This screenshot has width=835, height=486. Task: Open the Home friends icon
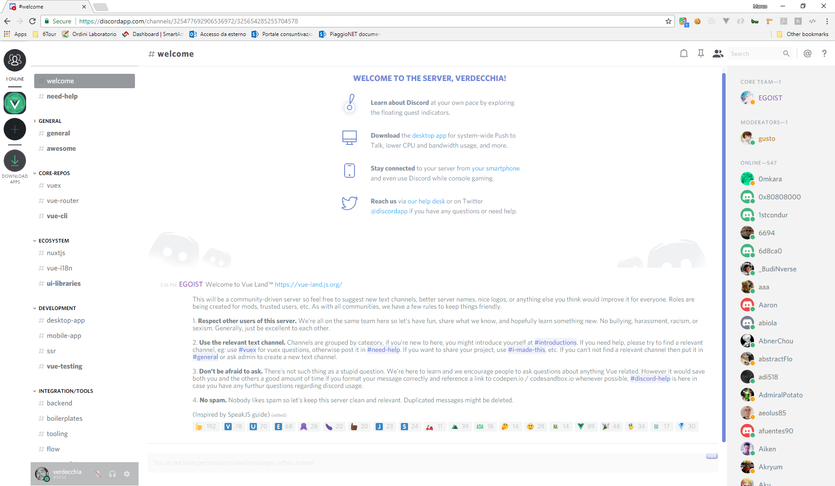15,60
